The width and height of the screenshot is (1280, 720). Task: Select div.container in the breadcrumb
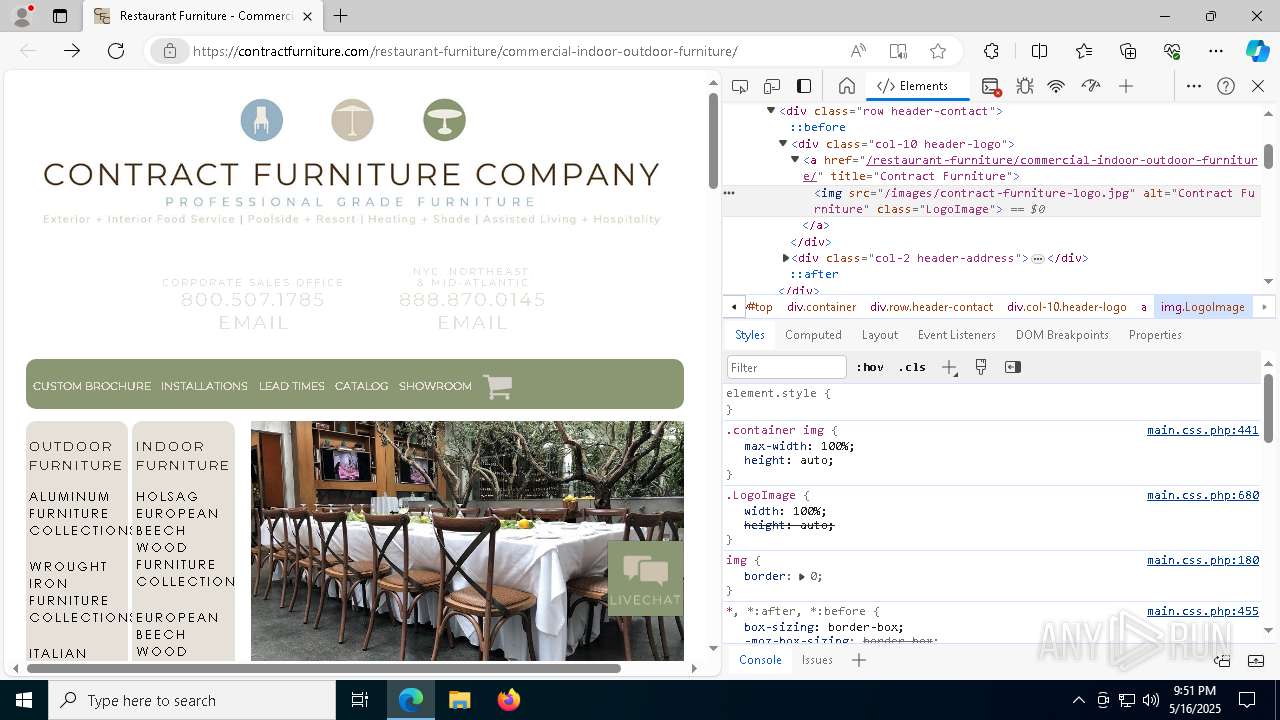click(x=821, y=307)
